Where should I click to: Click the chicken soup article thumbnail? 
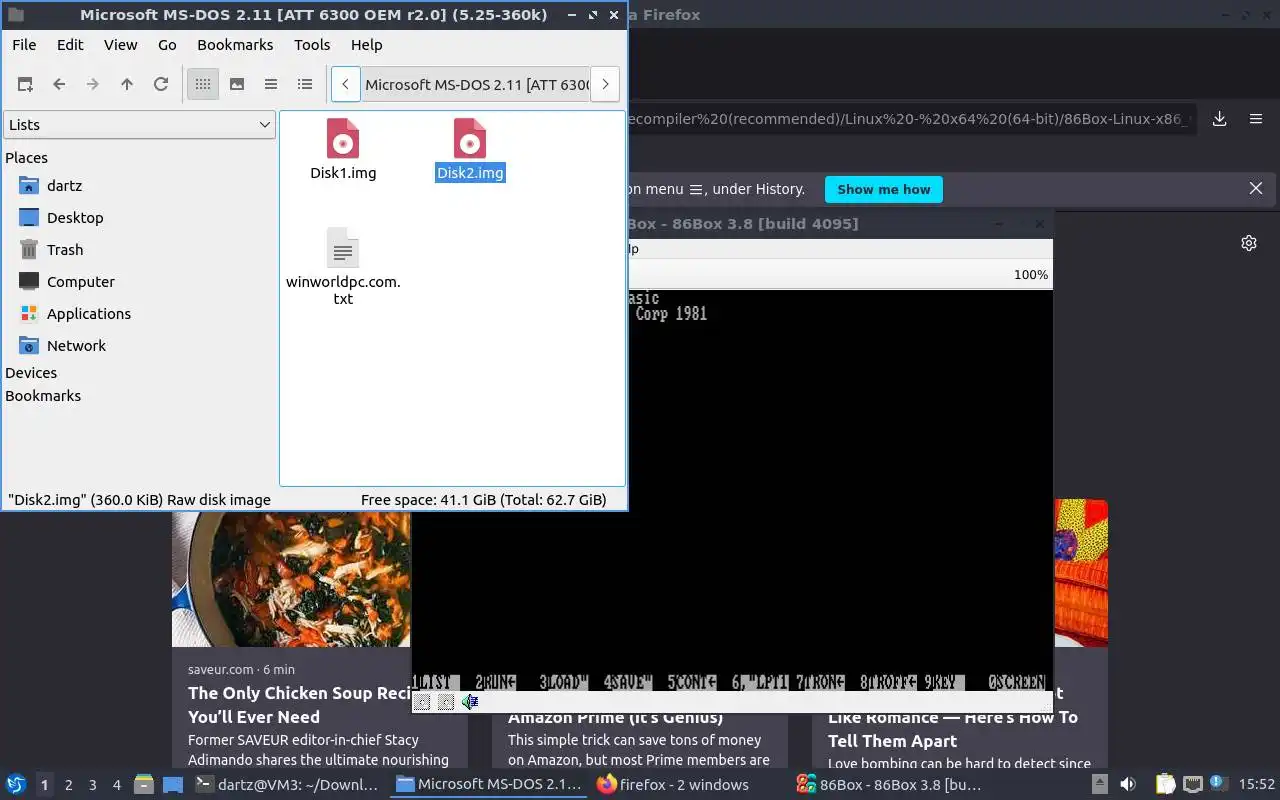pos(291,579)
